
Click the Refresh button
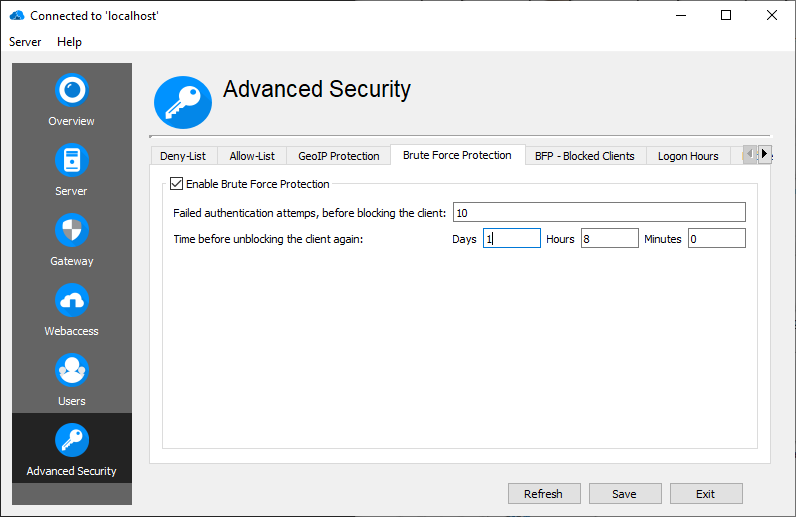click(x=544, y=494)
